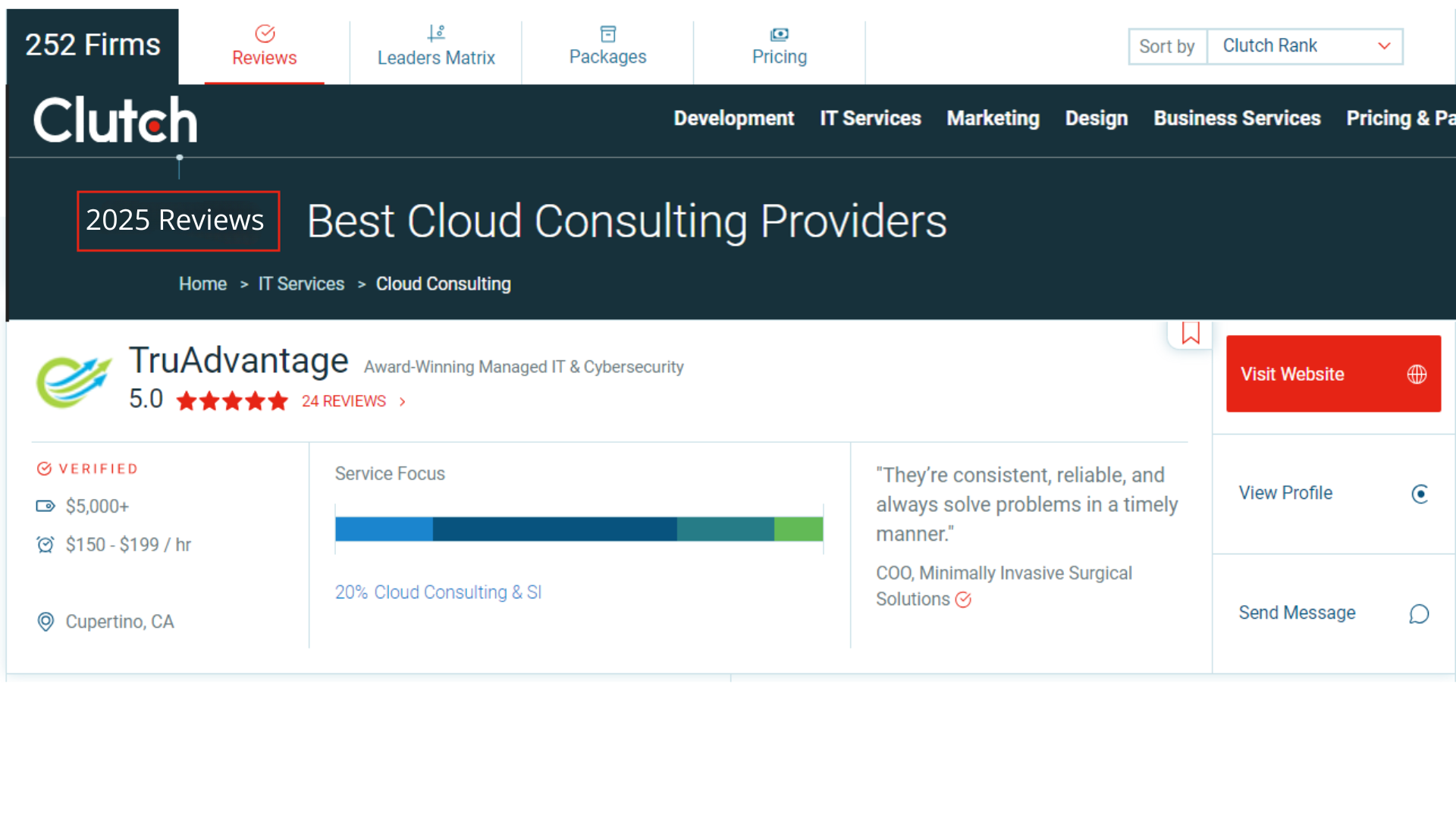
Task: Click the light blue service focus segment
Action: [384, 529]
